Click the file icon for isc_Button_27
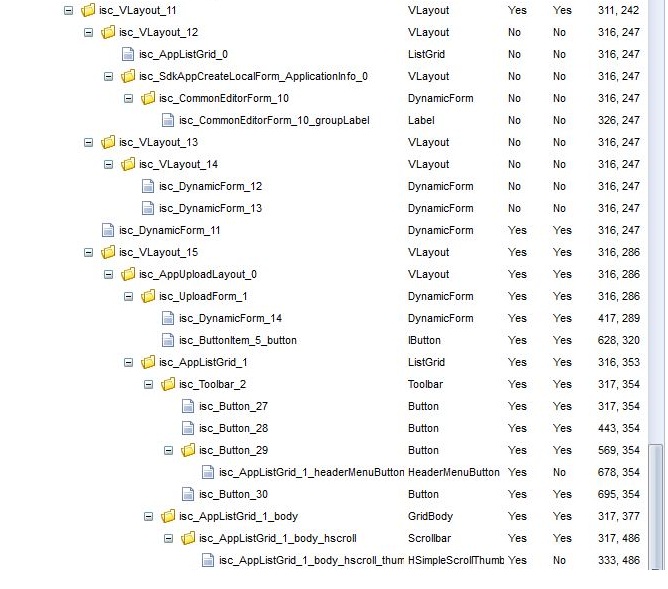This screenshot has width=668, height=589. [188, 406]
